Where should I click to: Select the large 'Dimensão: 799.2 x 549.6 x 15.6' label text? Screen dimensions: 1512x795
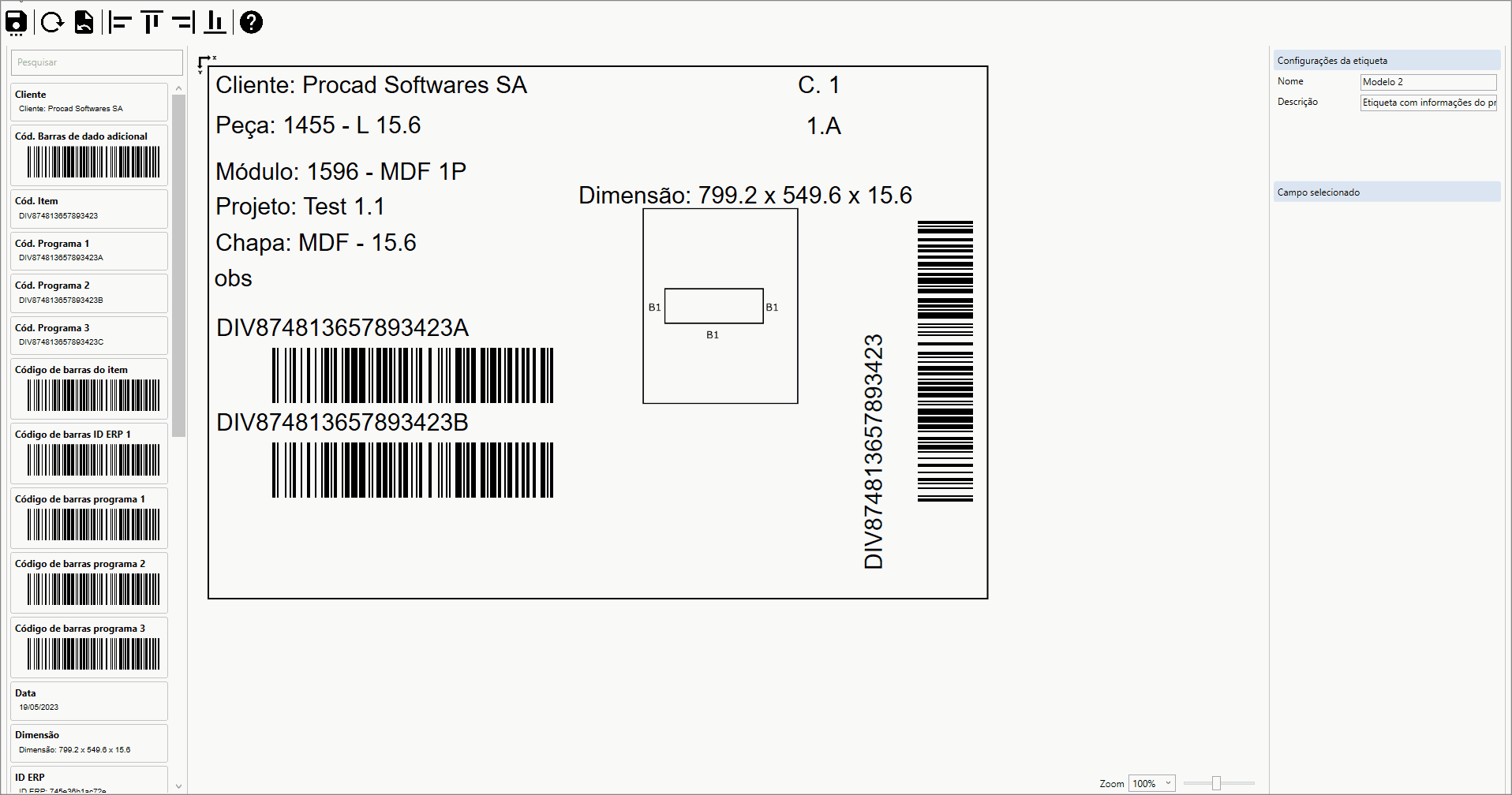point(745,196)
